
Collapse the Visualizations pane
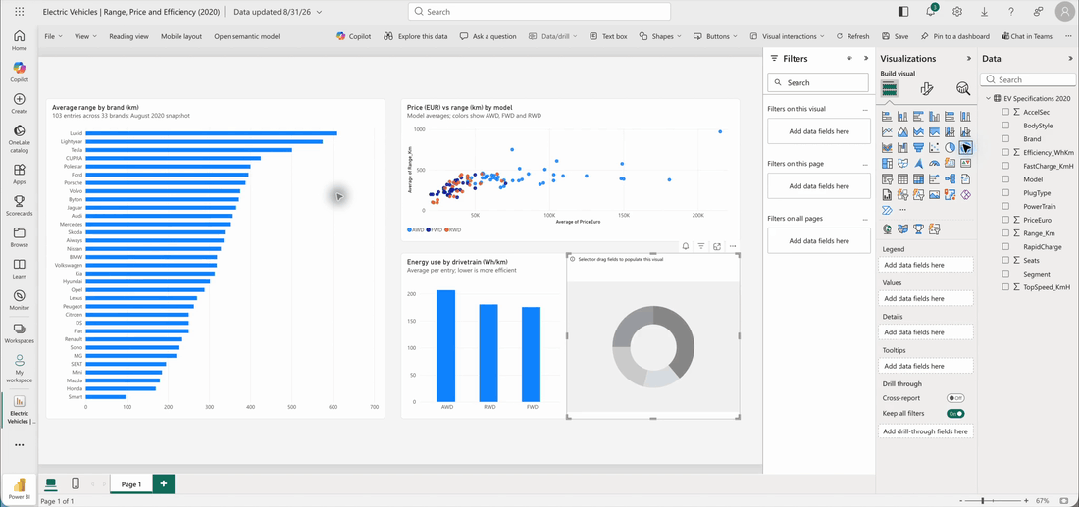pos(969,59)
